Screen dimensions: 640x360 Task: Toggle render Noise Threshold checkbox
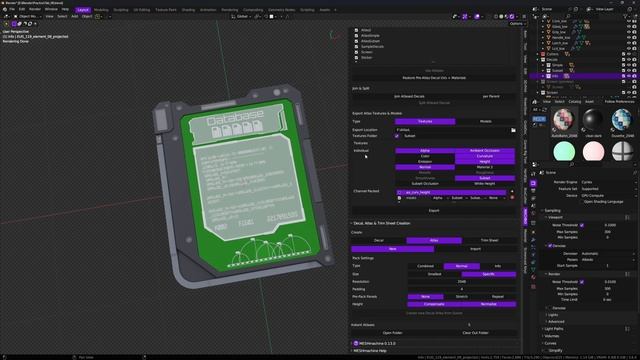click(582, 282)
